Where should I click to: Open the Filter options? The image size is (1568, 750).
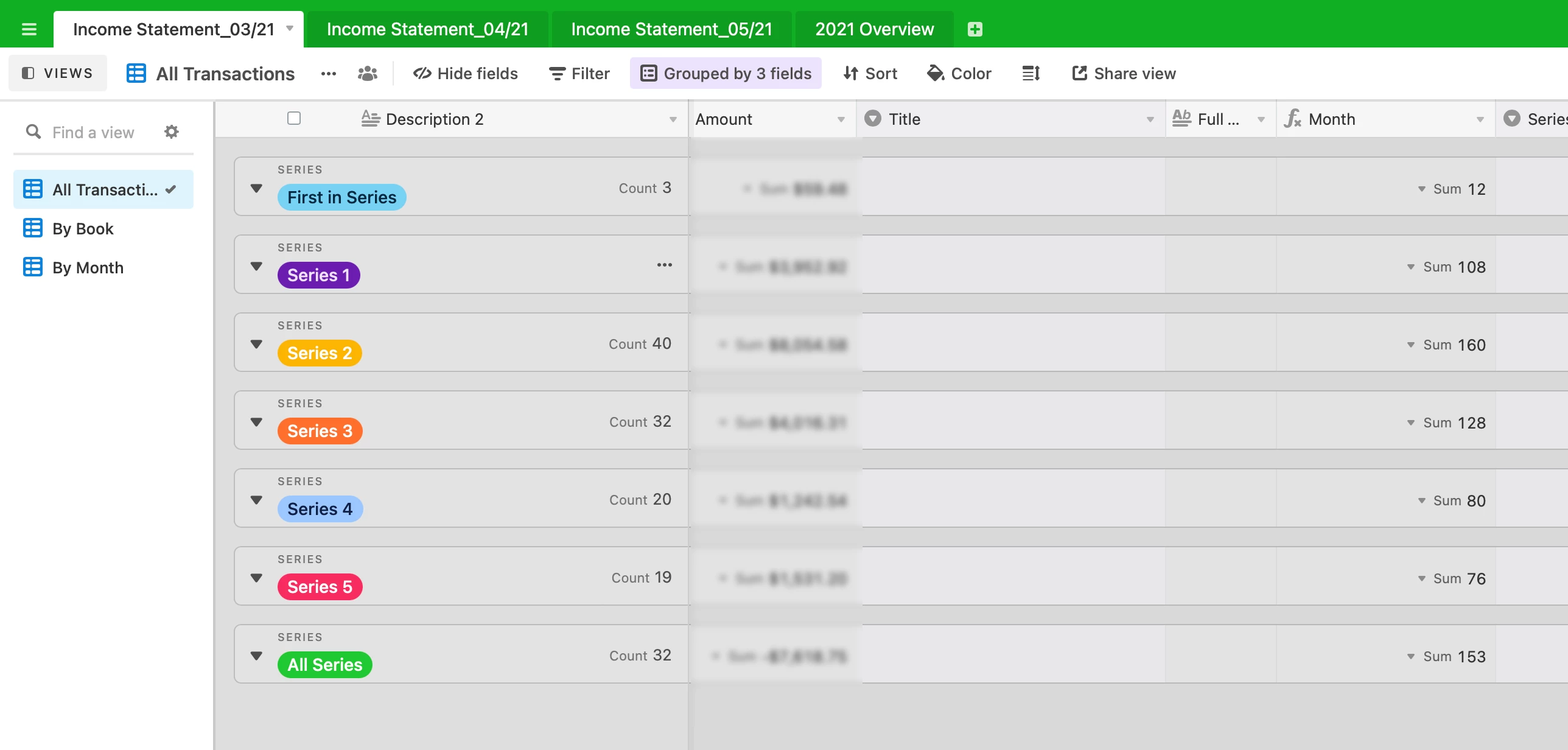click(579, 74)
